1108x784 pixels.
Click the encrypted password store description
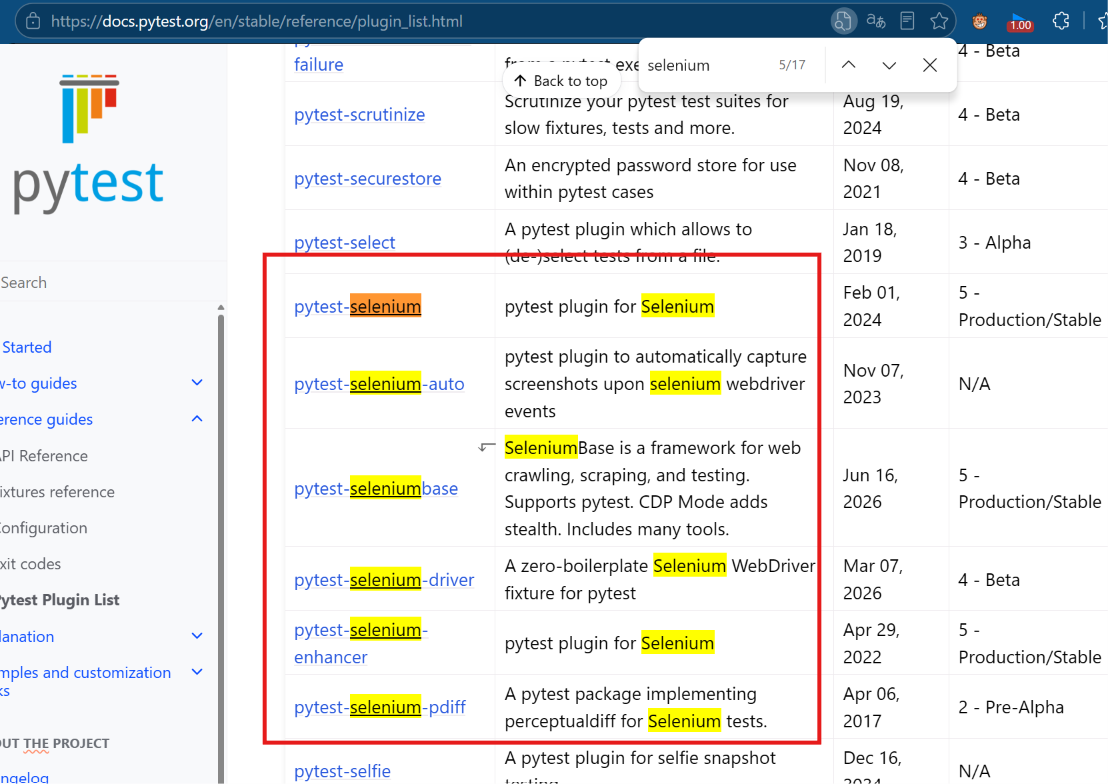click(650, 179)
